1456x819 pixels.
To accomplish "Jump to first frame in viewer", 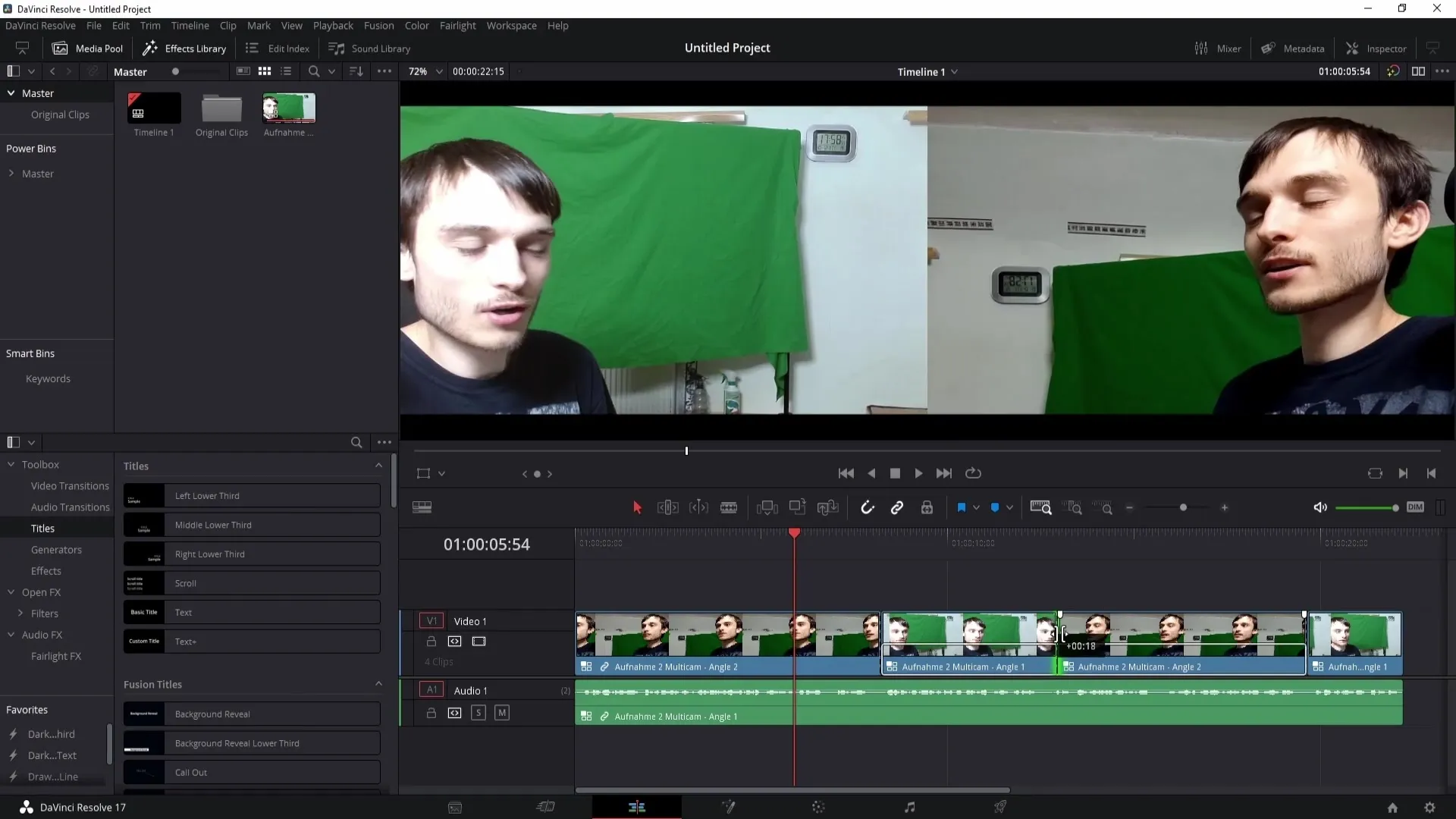I will tap(846, 473).
